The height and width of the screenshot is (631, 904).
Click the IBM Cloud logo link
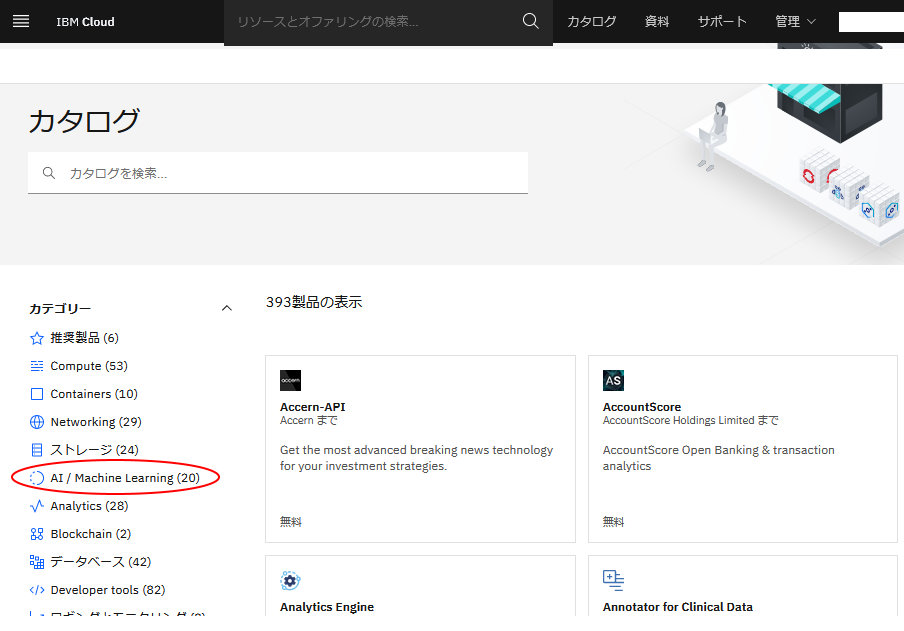[x=85, y=22]
